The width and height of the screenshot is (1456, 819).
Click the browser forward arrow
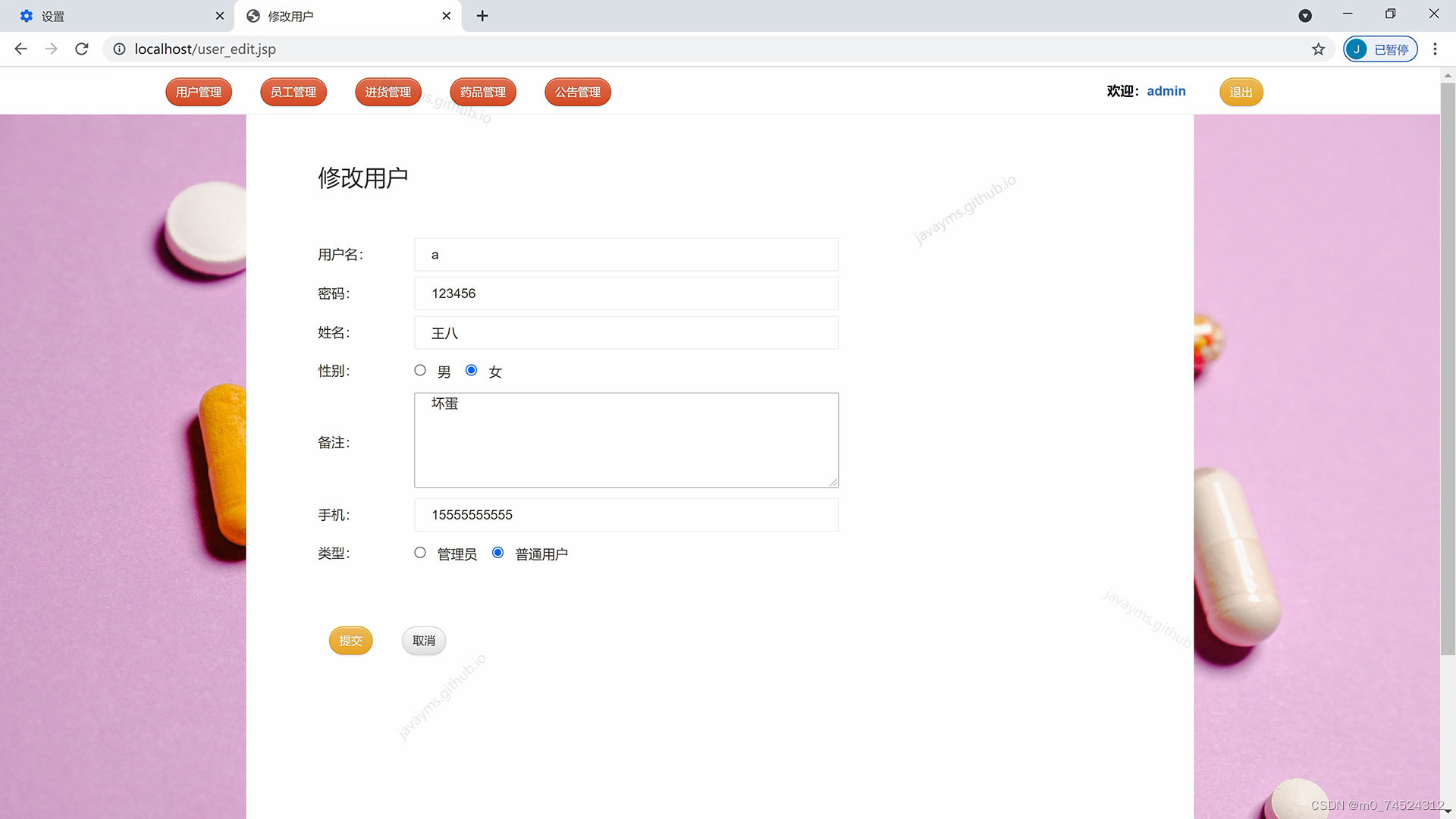pyautogui.click(x=51, y=49)
